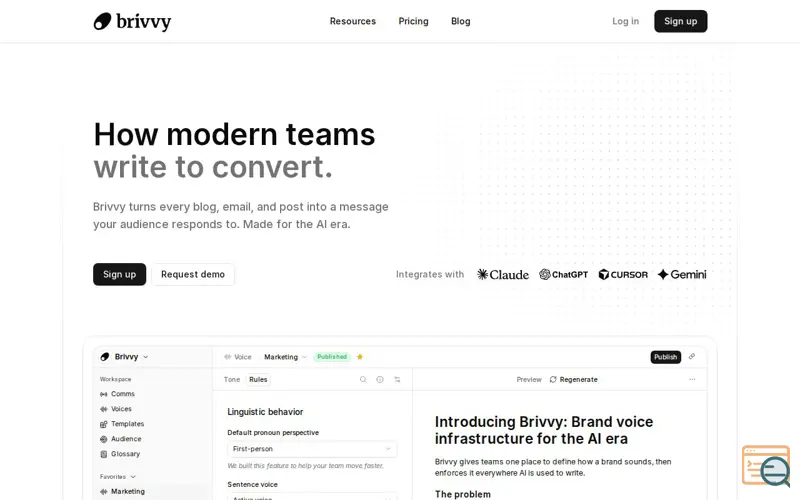Click the Log in link
Viewport: 800px width, 500px height.
(x=626, y=21)
